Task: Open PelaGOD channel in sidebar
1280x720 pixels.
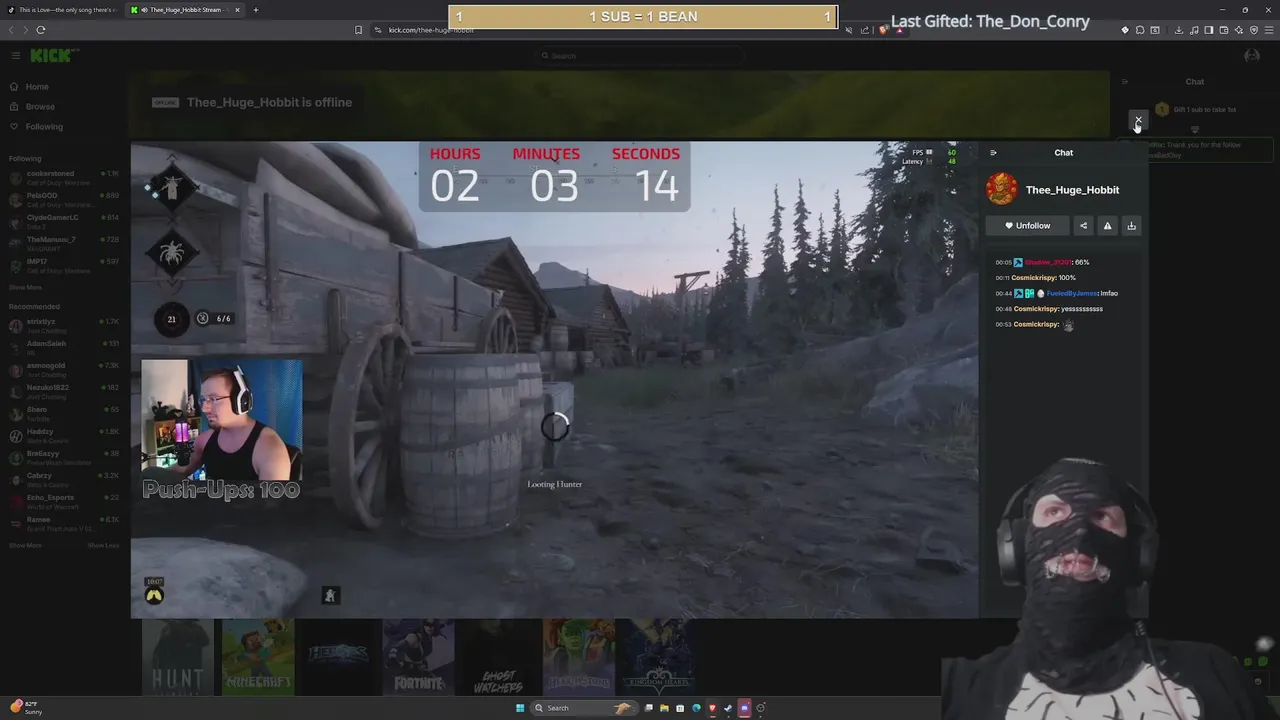Action: pos(64,199)
